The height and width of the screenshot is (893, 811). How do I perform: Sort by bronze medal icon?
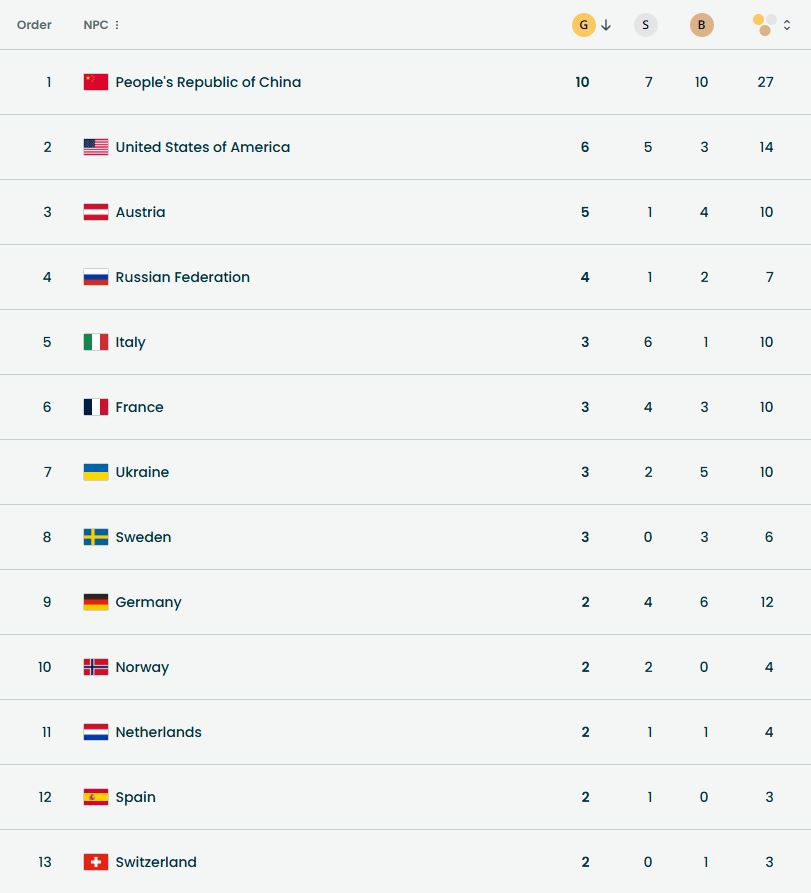[x=702, y=25]
